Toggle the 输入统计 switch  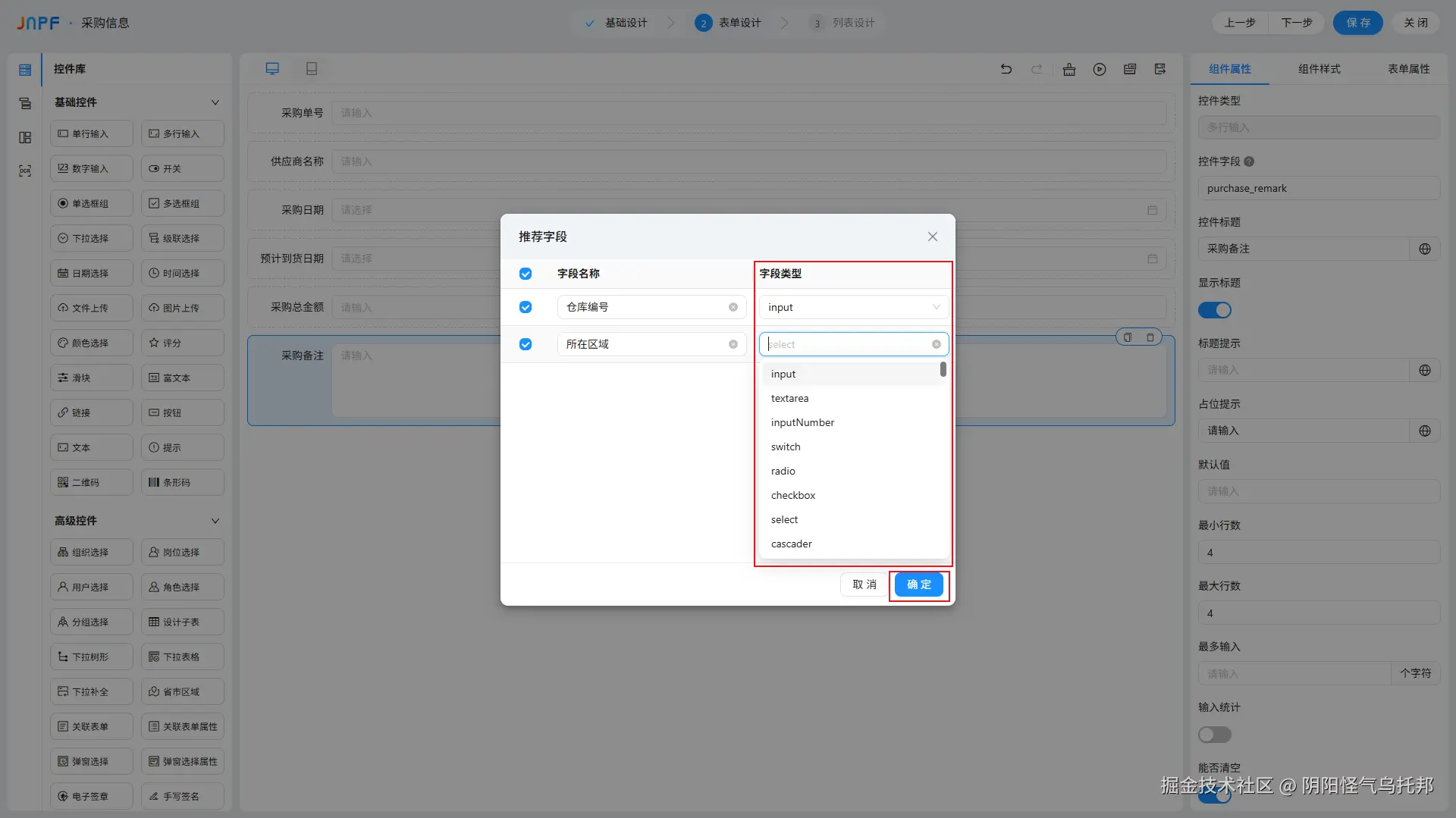click(x=1215, y=735)
